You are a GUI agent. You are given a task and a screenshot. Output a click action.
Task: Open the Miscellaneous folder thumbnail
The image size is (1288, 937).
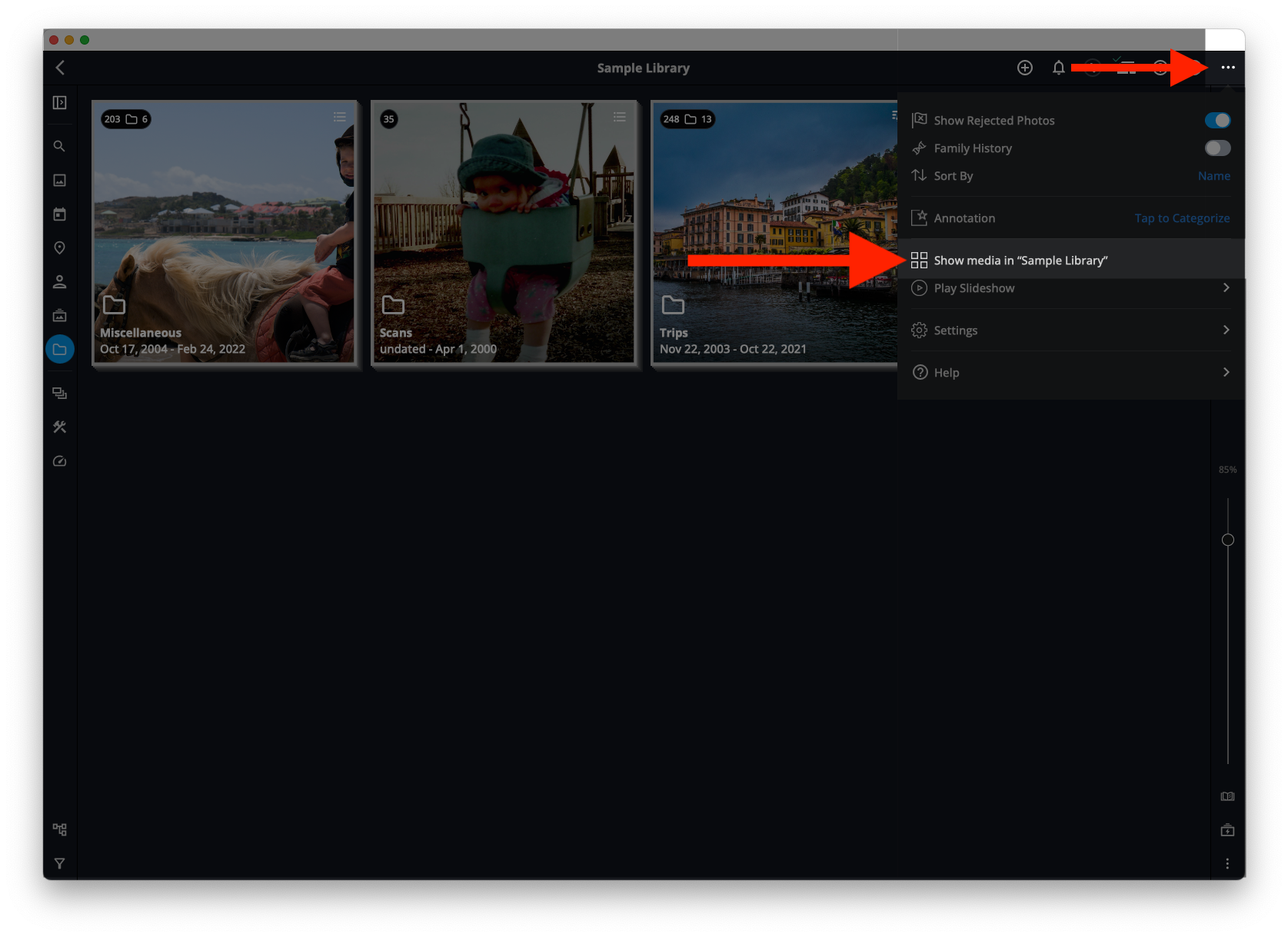point(224,231)
